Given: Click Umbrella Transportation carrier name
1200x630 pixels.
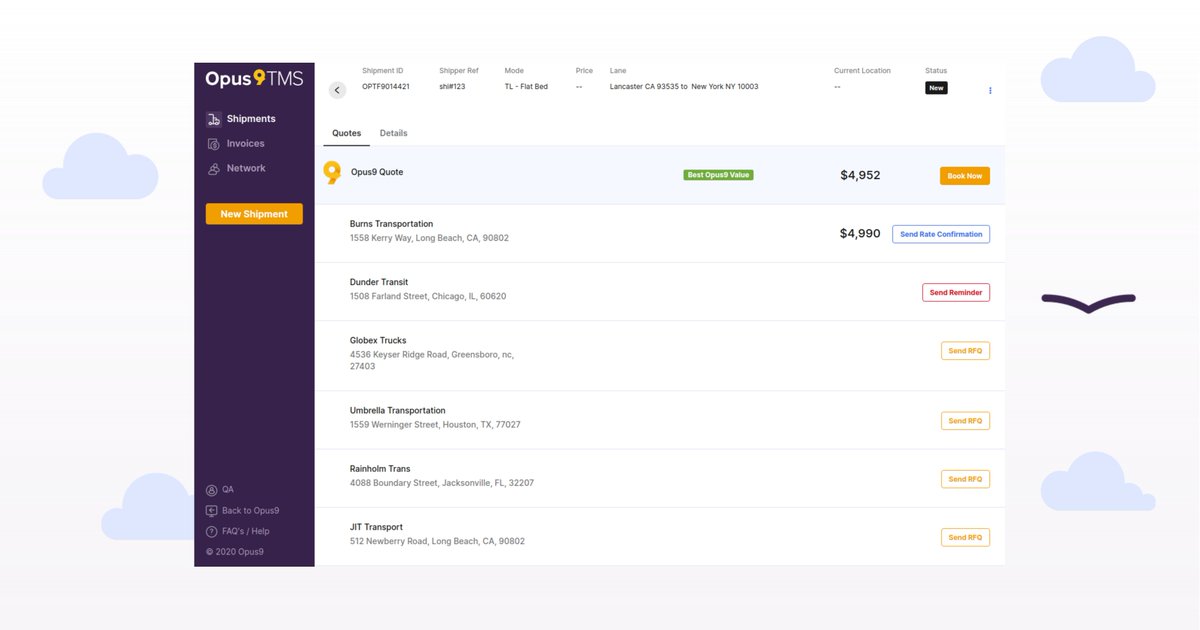Looking at the screenshot, I should (x=398, y=410).
